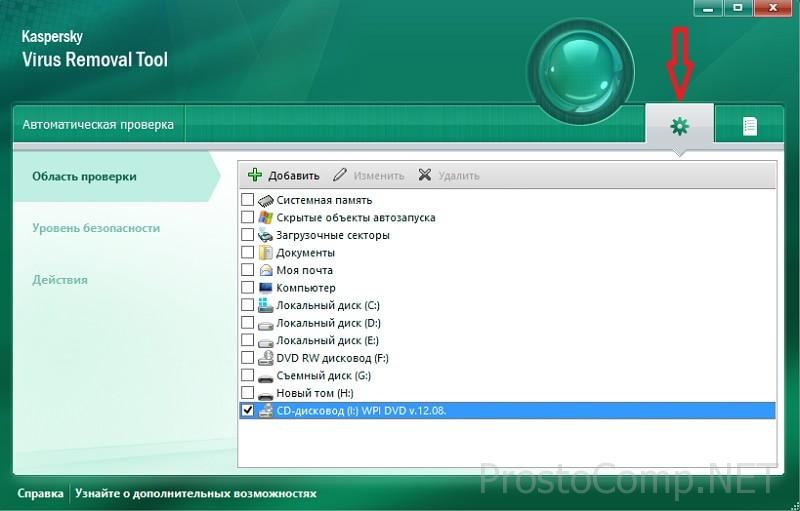Enable the Системная память checkbox

pos(248,201)
